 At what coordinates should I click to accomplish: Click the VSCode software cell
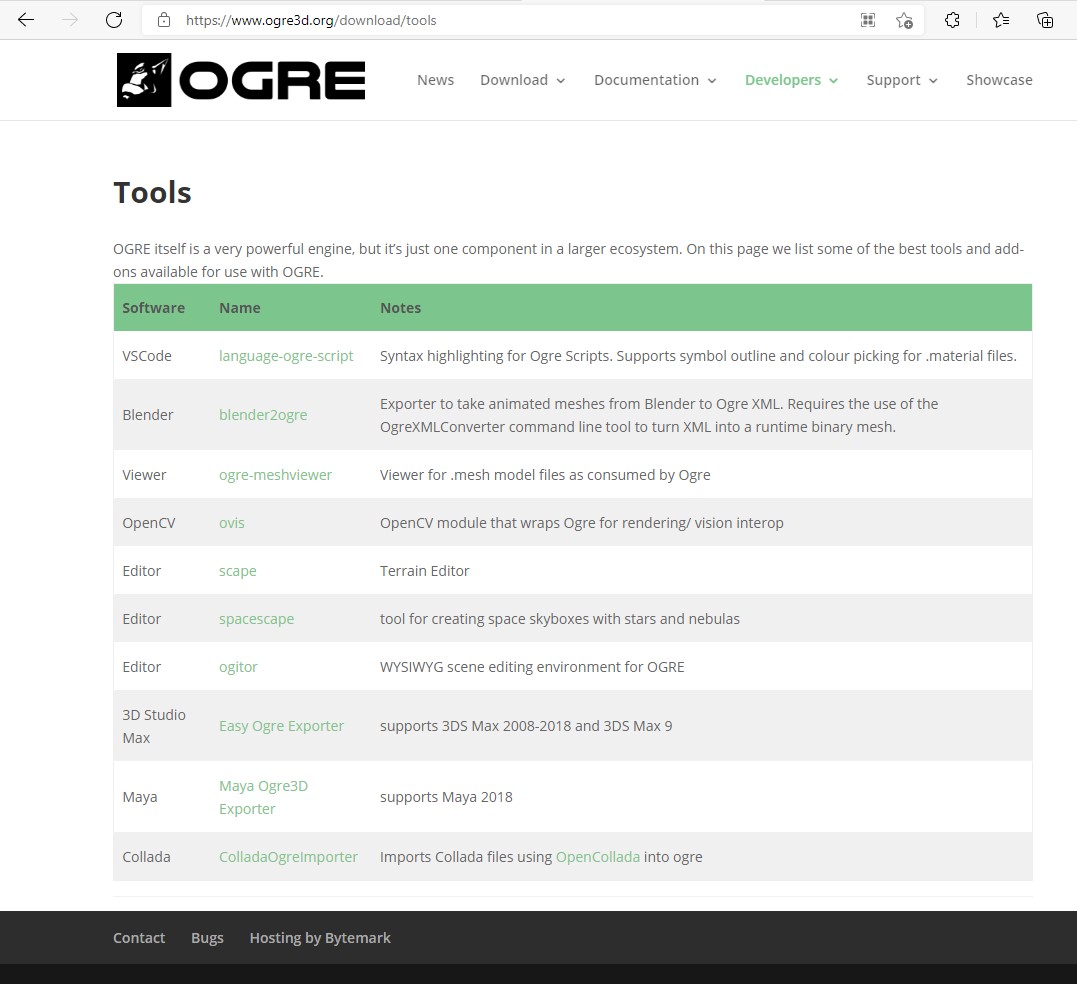147,356
